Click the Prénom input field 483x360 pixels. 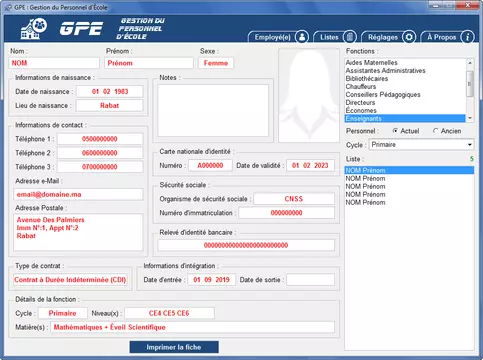click(149, 63)
